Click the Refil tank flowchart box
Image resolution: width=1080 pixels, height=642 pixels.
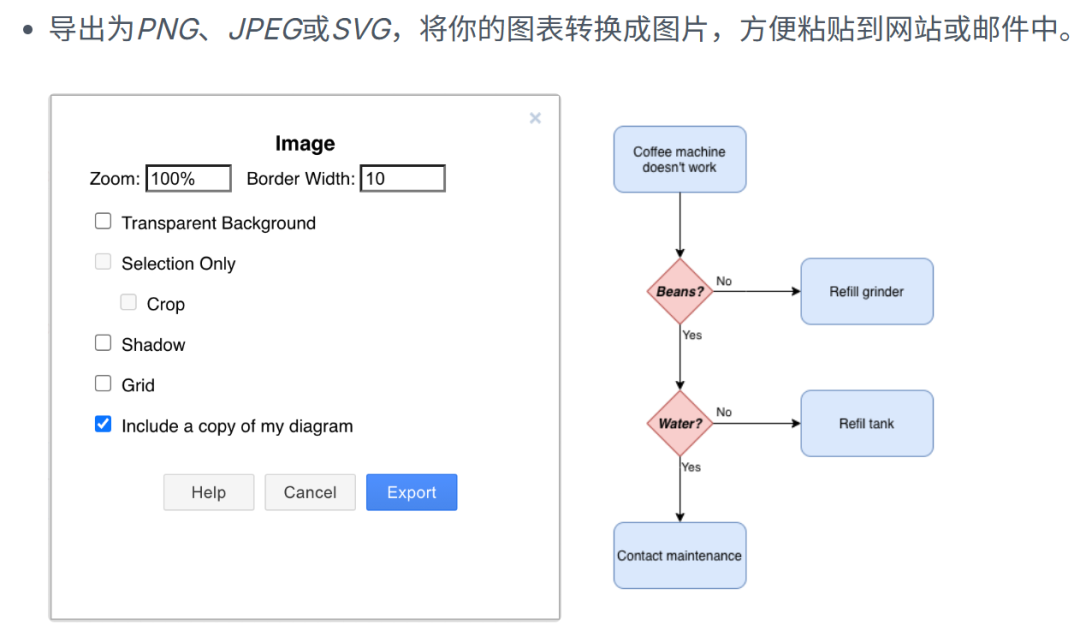pyautogui.click(x=866, y=423)
